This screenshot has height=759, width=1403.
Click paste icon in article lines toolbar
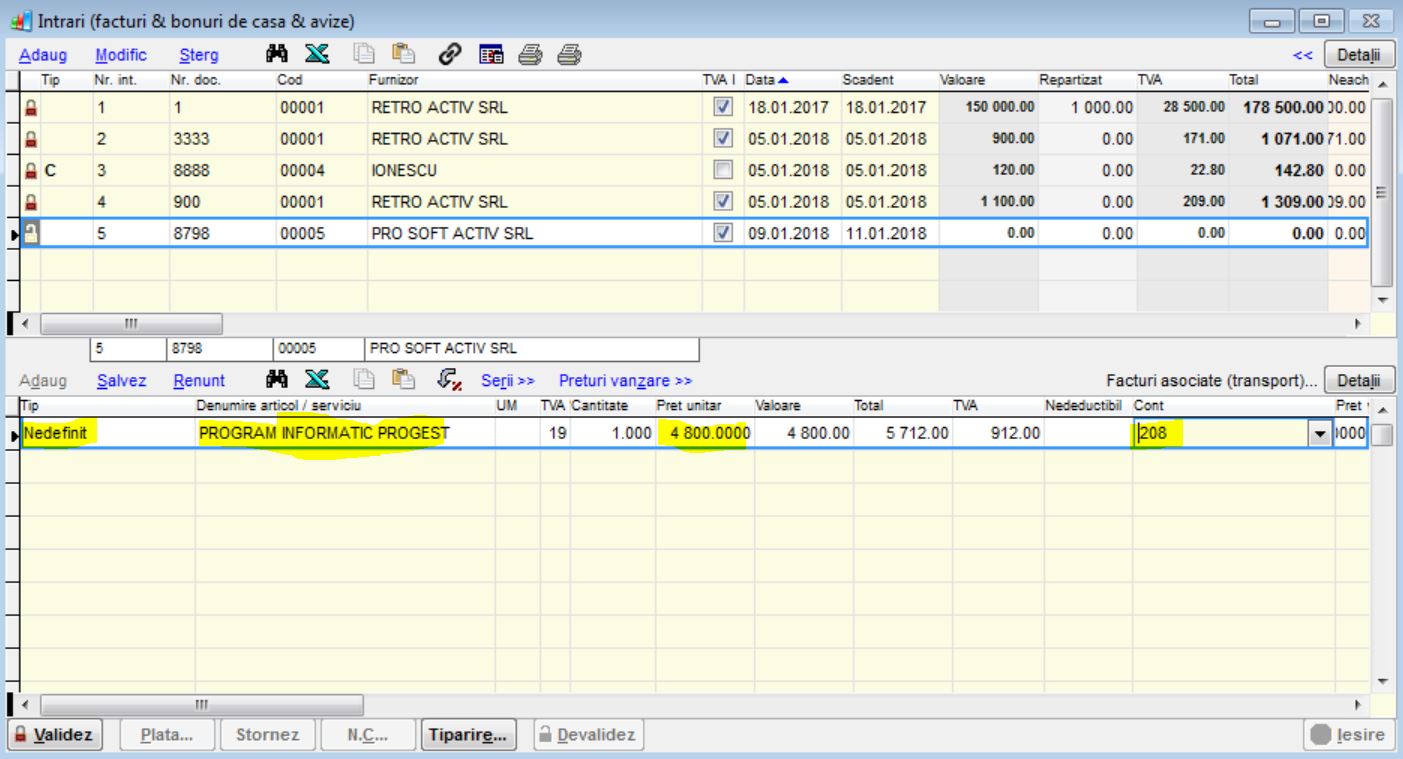tap(404, 380)
